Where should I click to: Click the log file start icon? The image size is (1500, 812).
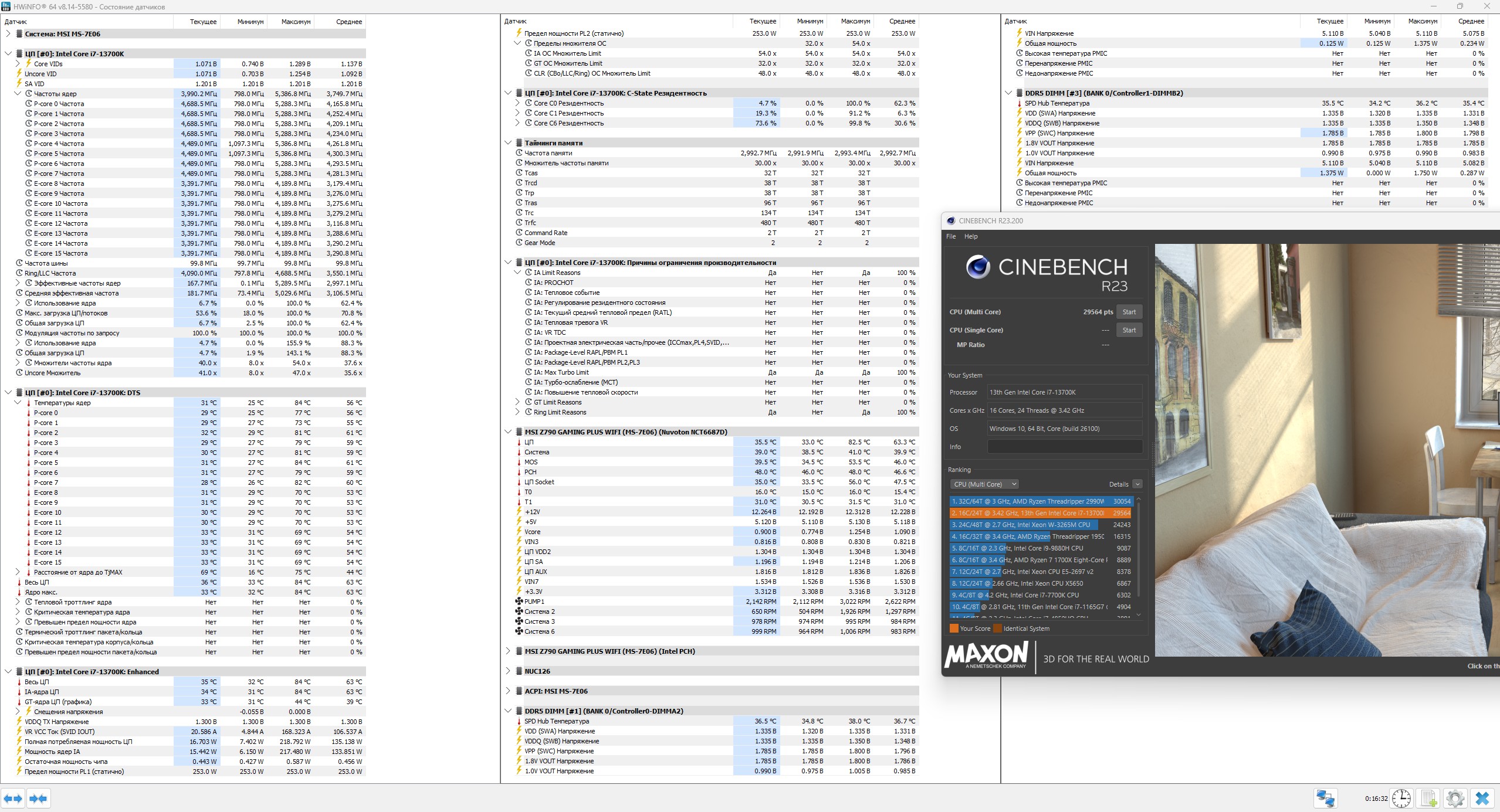pyautogui.click(x=1428, y=799)
